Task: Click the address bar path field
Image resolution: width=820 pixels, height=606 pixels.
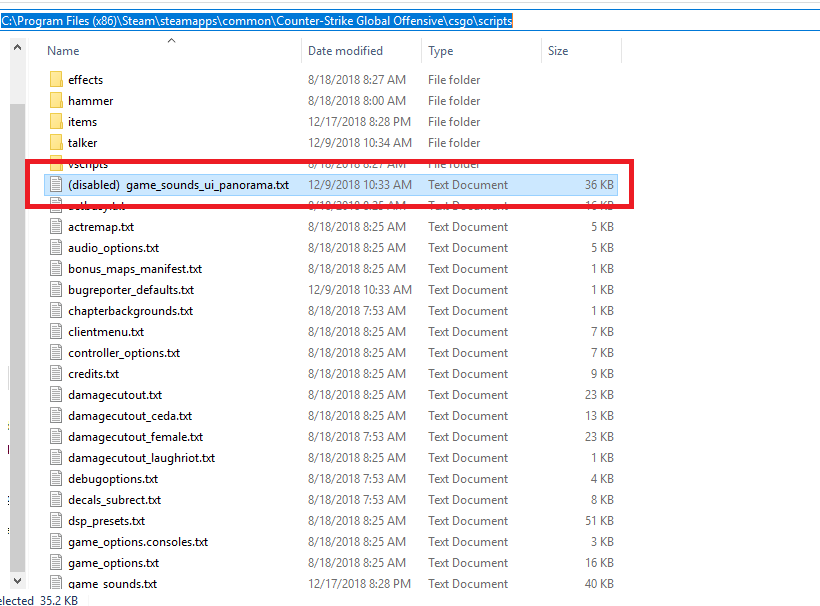Action: [410, 21]
